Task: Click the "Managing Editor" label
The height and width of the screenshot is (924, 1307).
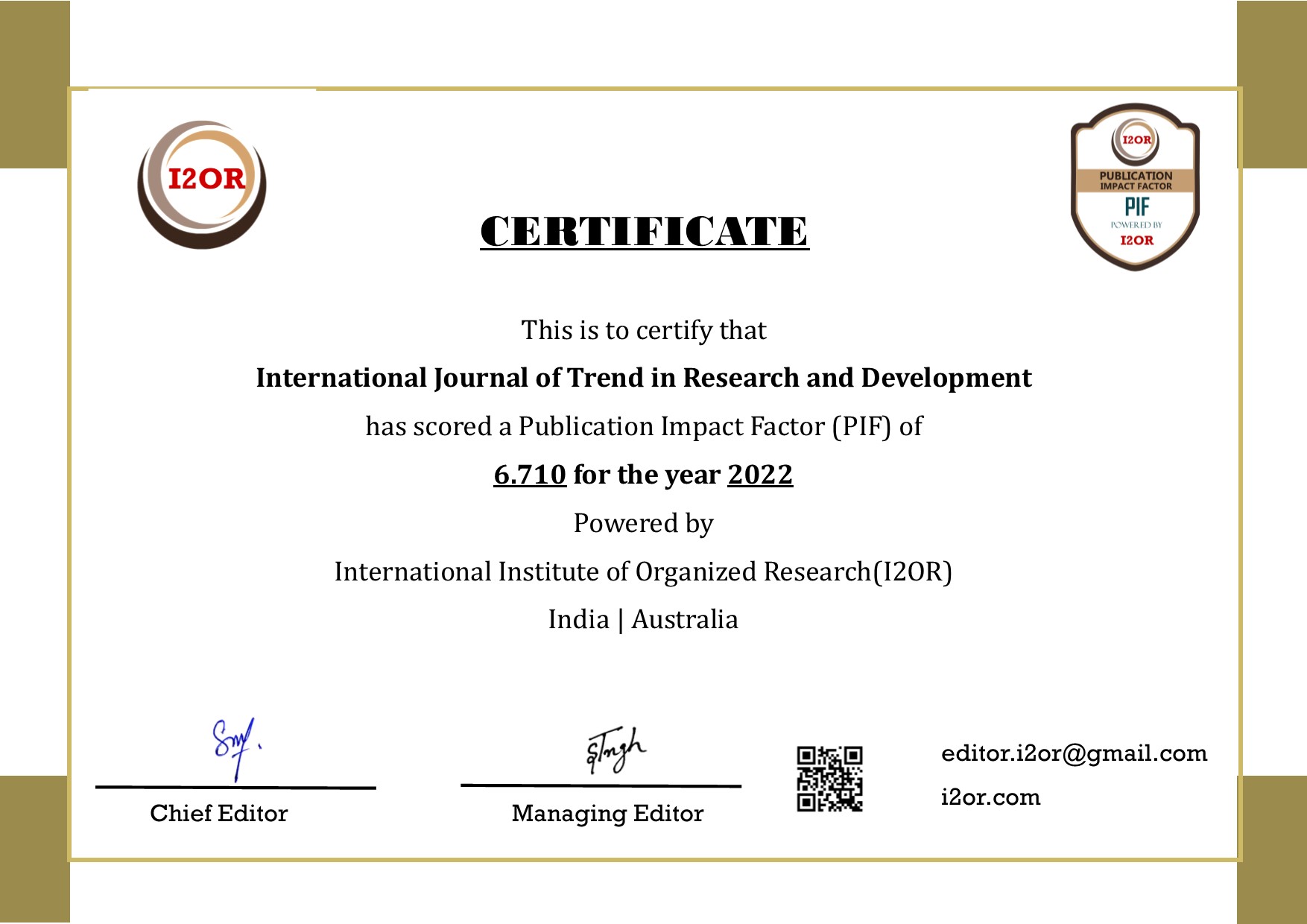Action: click(x=607, y=813)
